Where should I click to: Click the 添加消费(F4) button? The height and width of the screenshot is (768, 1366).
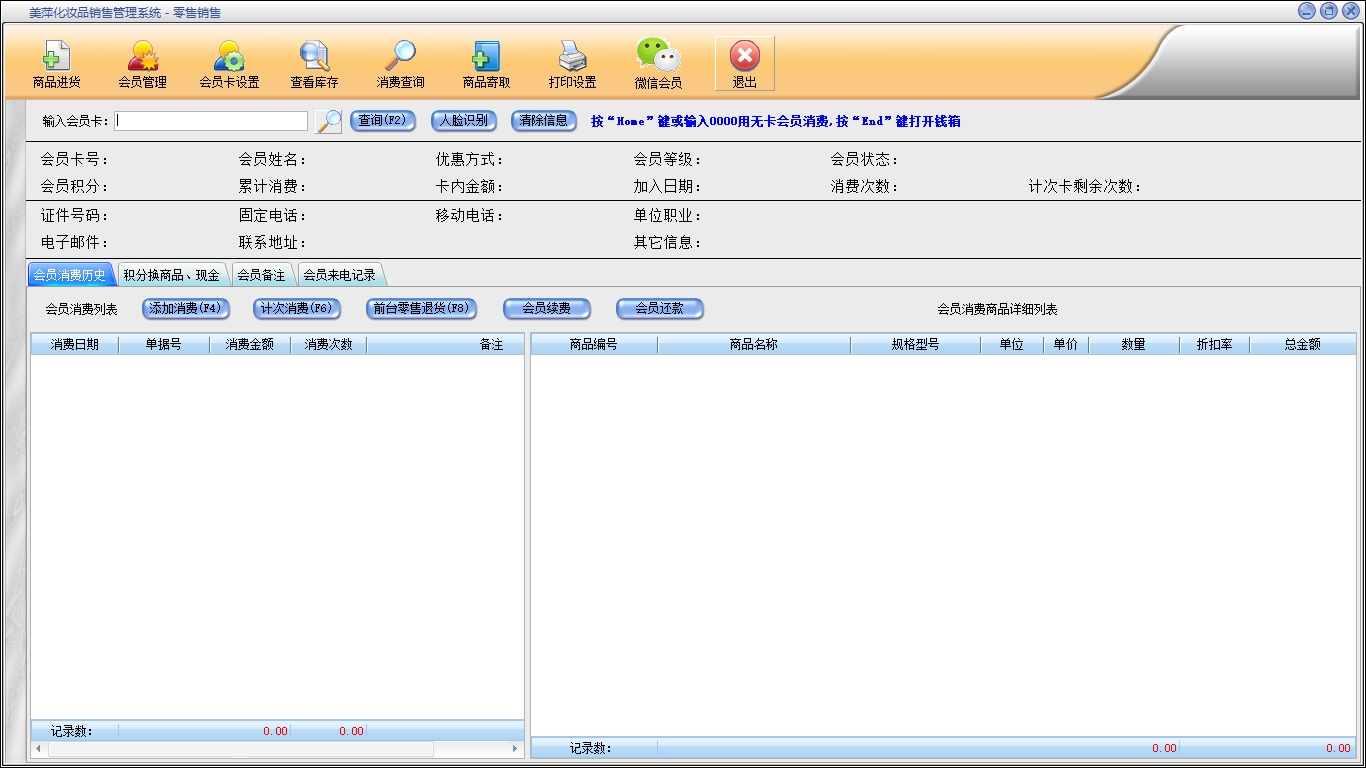(x=186, y=309)
